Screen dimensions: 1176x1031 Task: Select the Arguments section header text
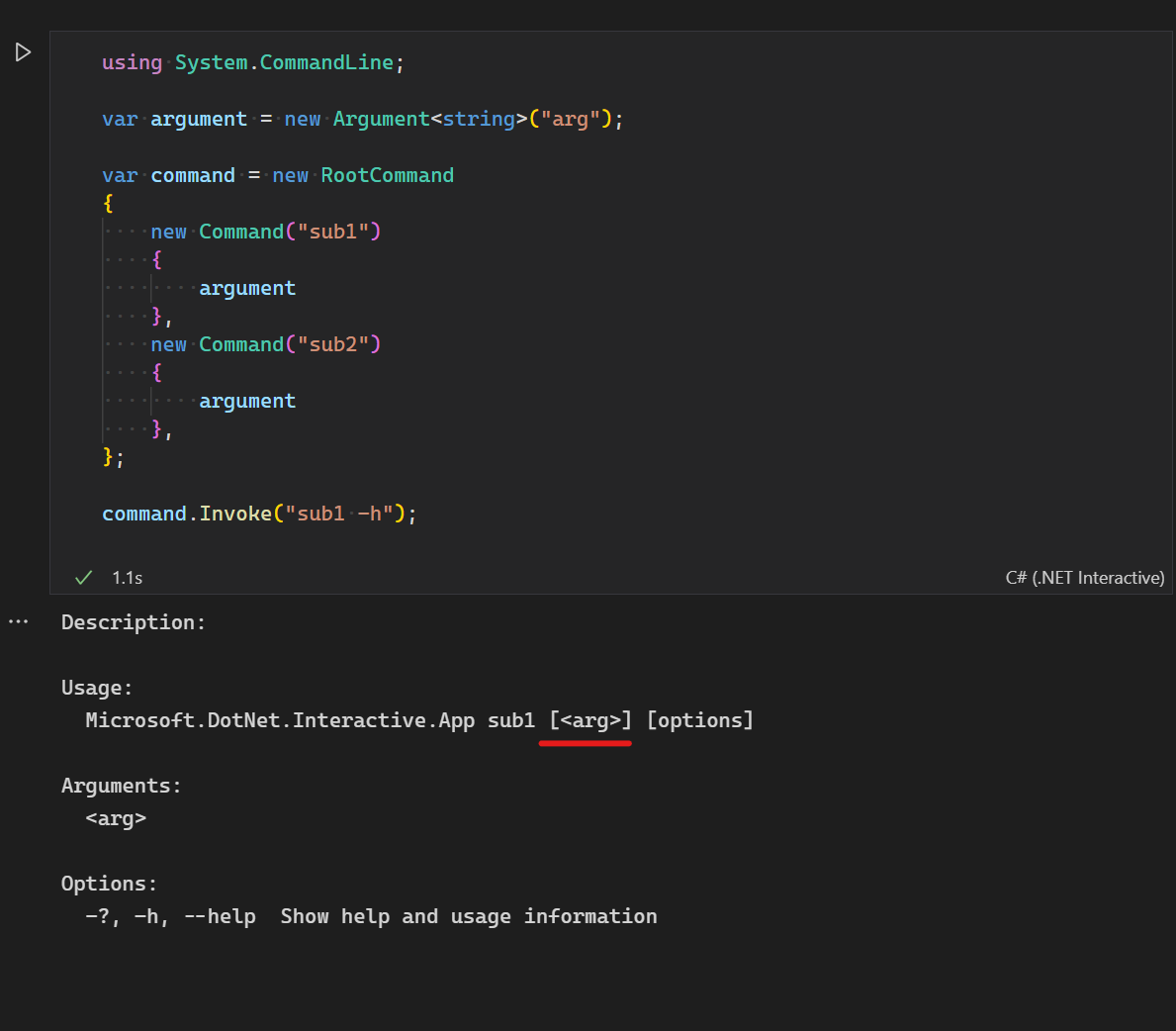coord(121,785)
